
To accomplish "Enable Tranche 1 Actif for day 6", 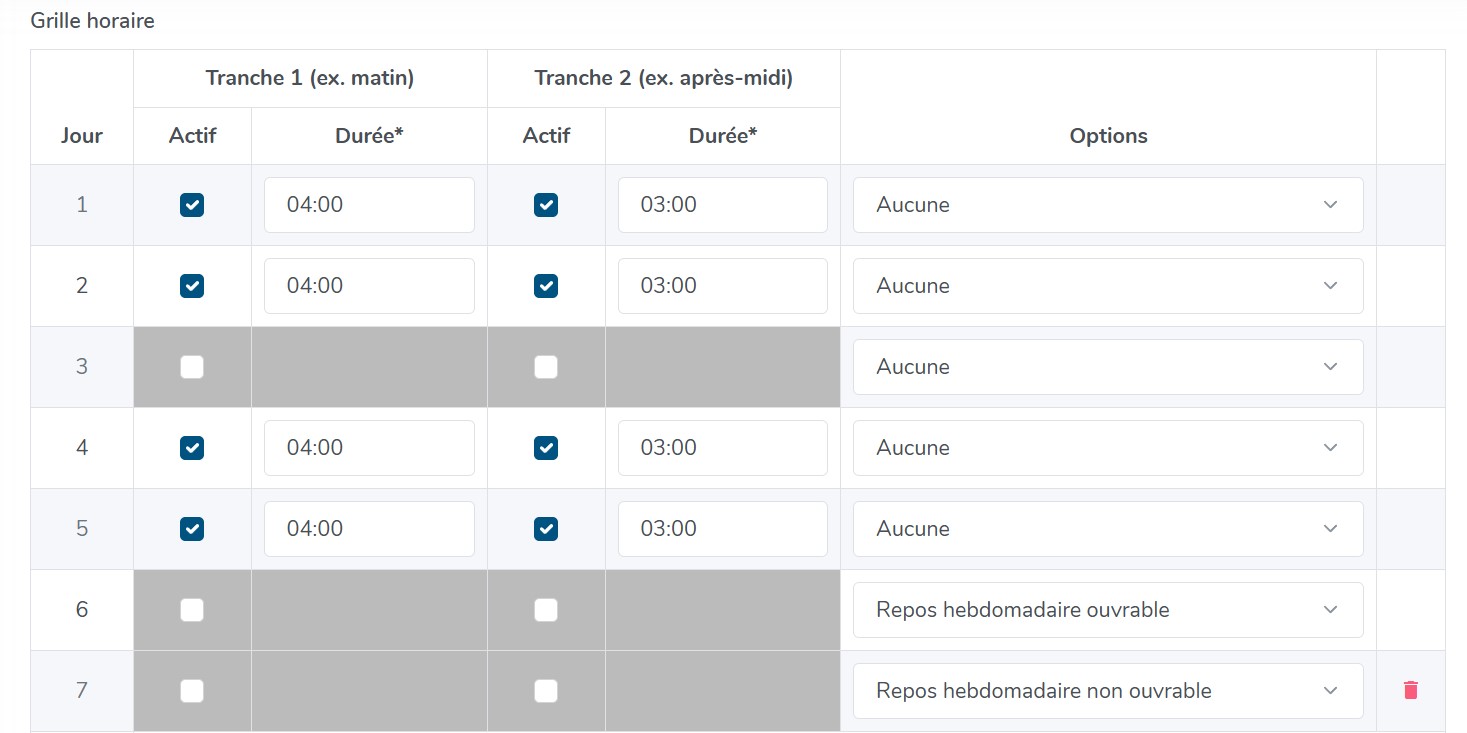I will [192, 610].
